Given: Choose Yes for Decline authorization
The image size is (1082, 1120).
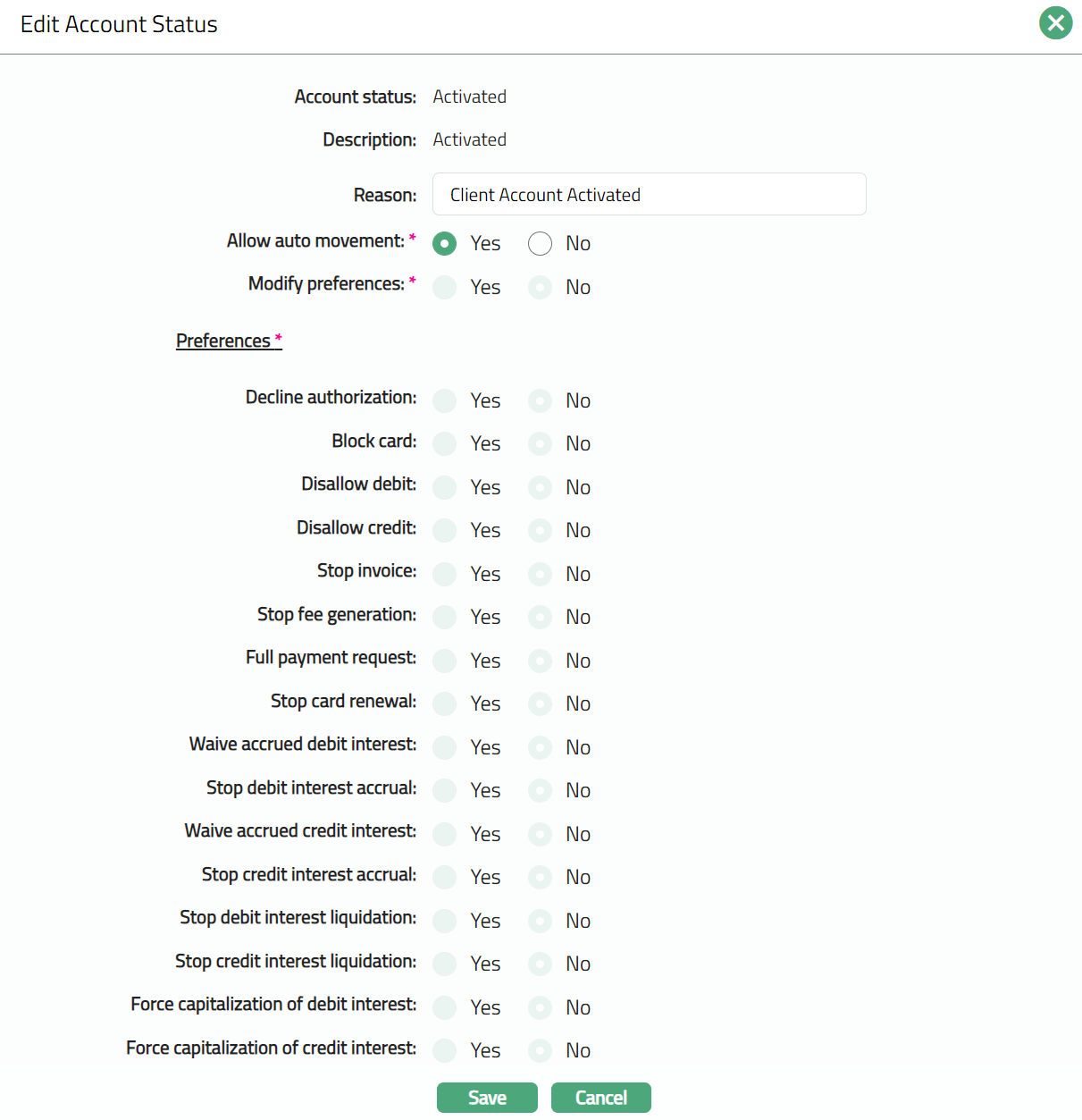Looking at the screenshot, I should click(445, 401).
